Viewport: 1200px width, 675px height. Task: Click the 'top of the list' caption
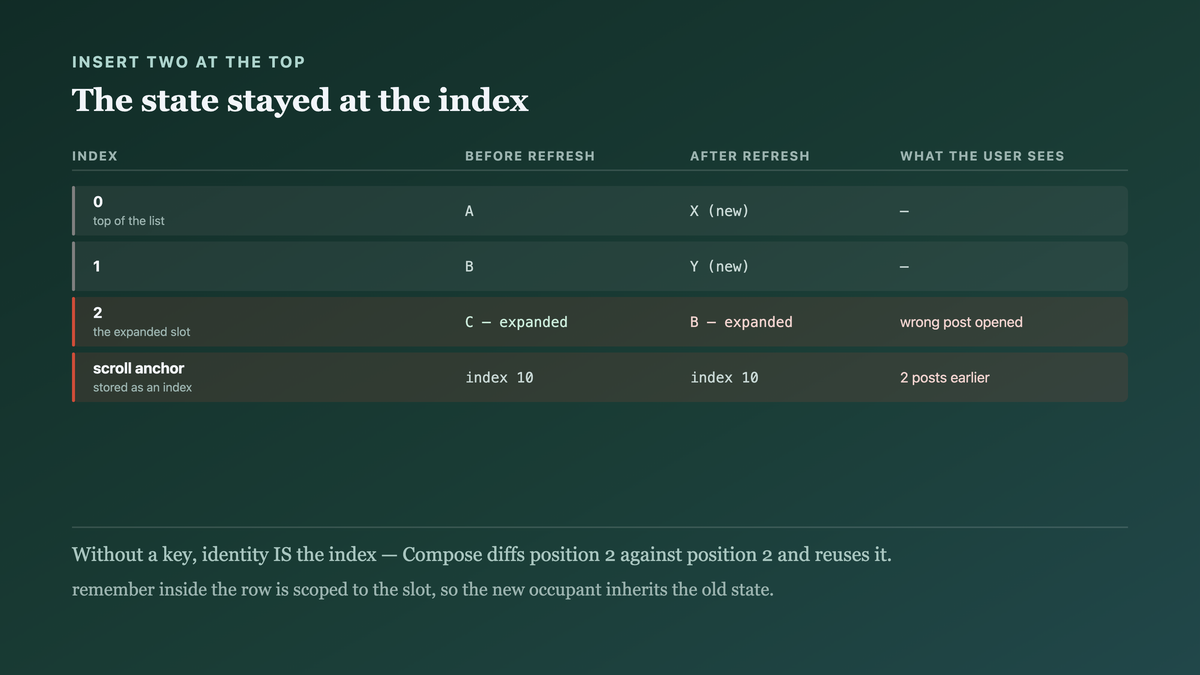[129, 221]
